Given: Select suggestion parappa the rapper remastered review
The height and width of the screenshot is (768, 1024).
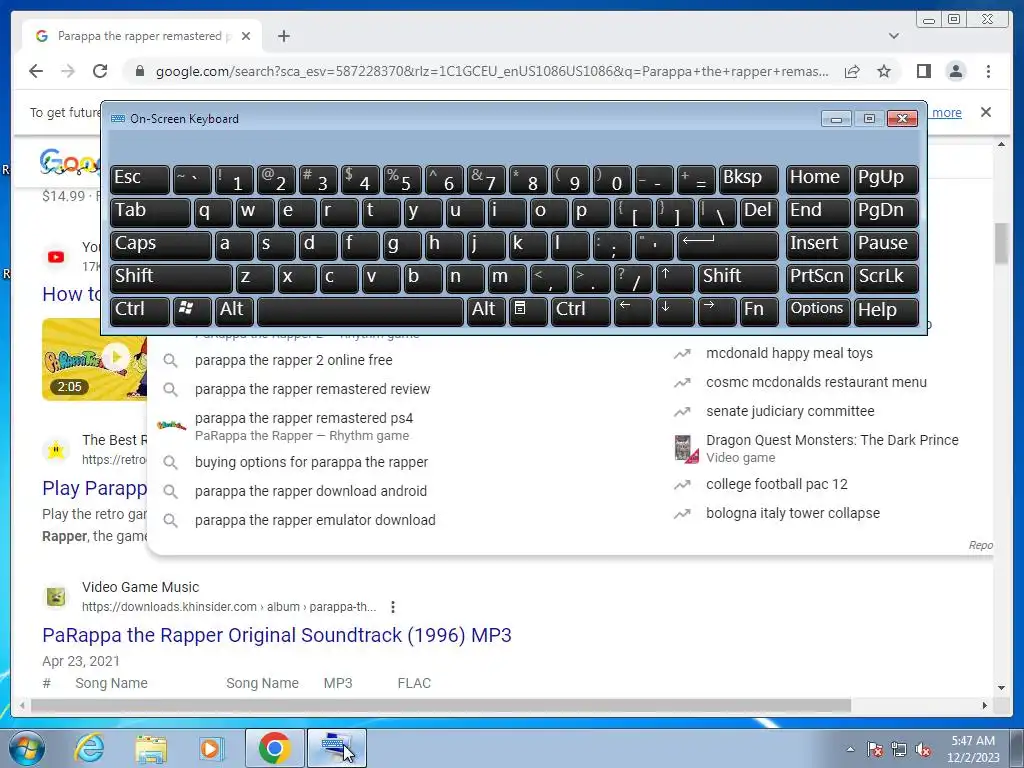Looking at the screenshot, I should (x=312, y=389).
